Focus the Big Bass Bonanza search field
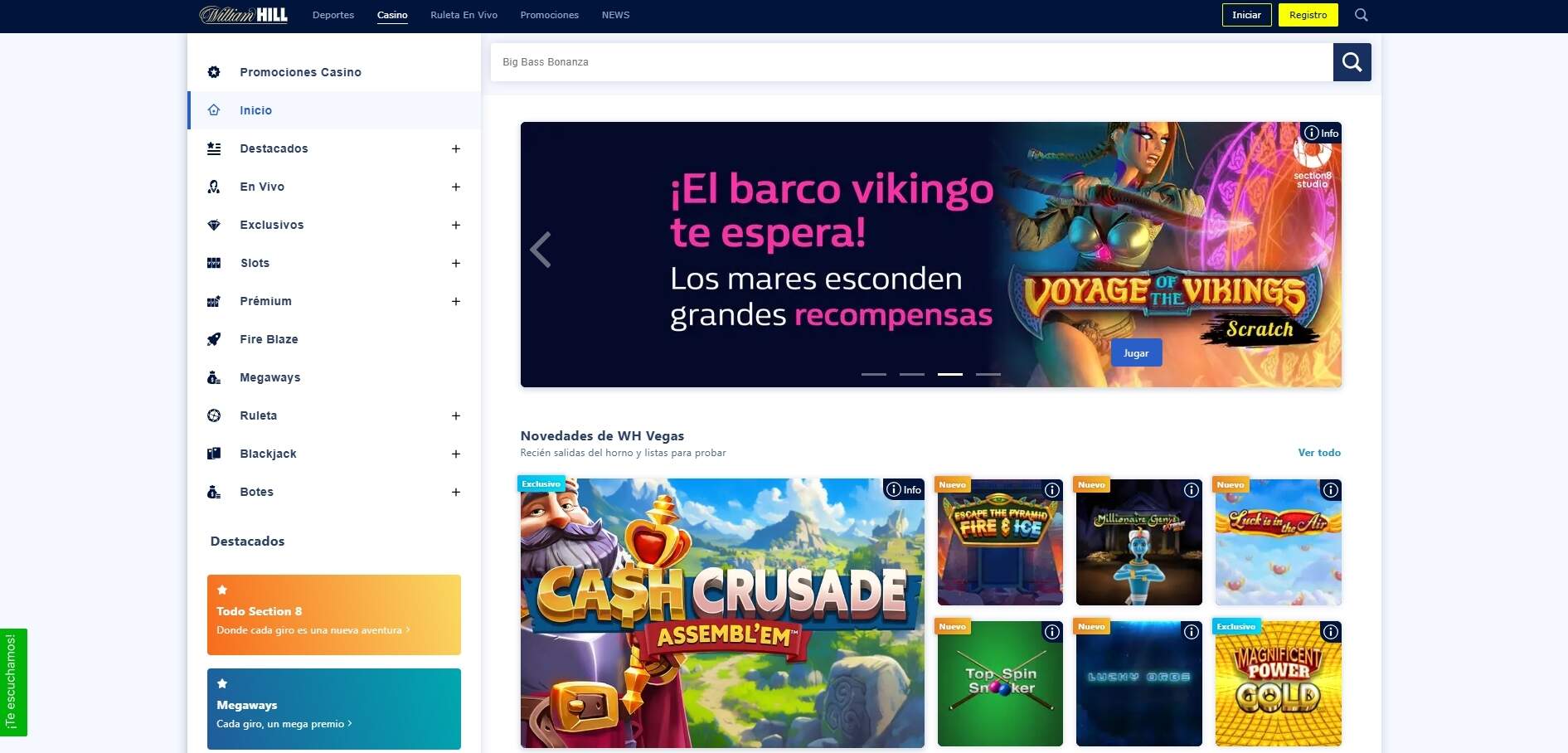Image resolution: width=1568 pixels, height=753 pixels. 911,62
